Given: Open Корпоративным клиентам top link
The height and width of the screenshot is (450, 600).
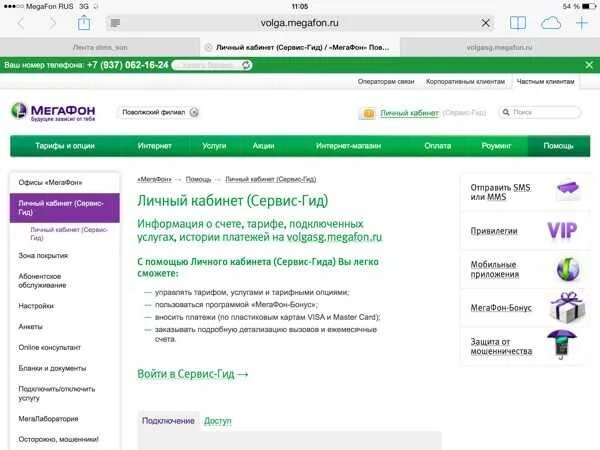Looking at the screenshot, I should [465, 82].
